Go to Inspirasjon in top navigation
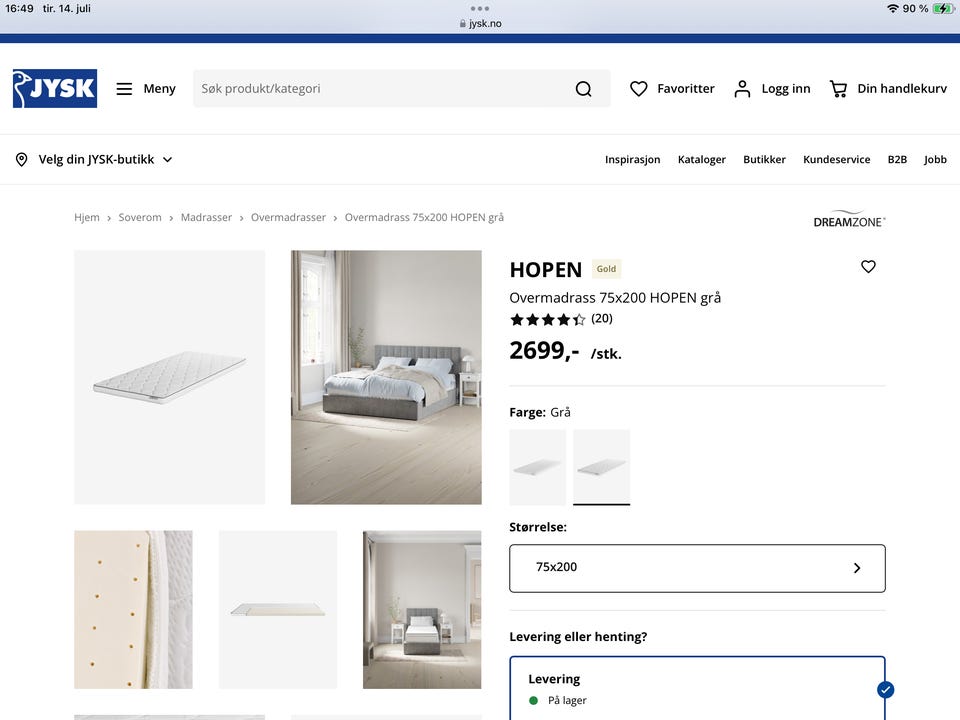Image resolution: width=960 pixels, height=720 pixels. pyautogui.click(x=632, y=160)
